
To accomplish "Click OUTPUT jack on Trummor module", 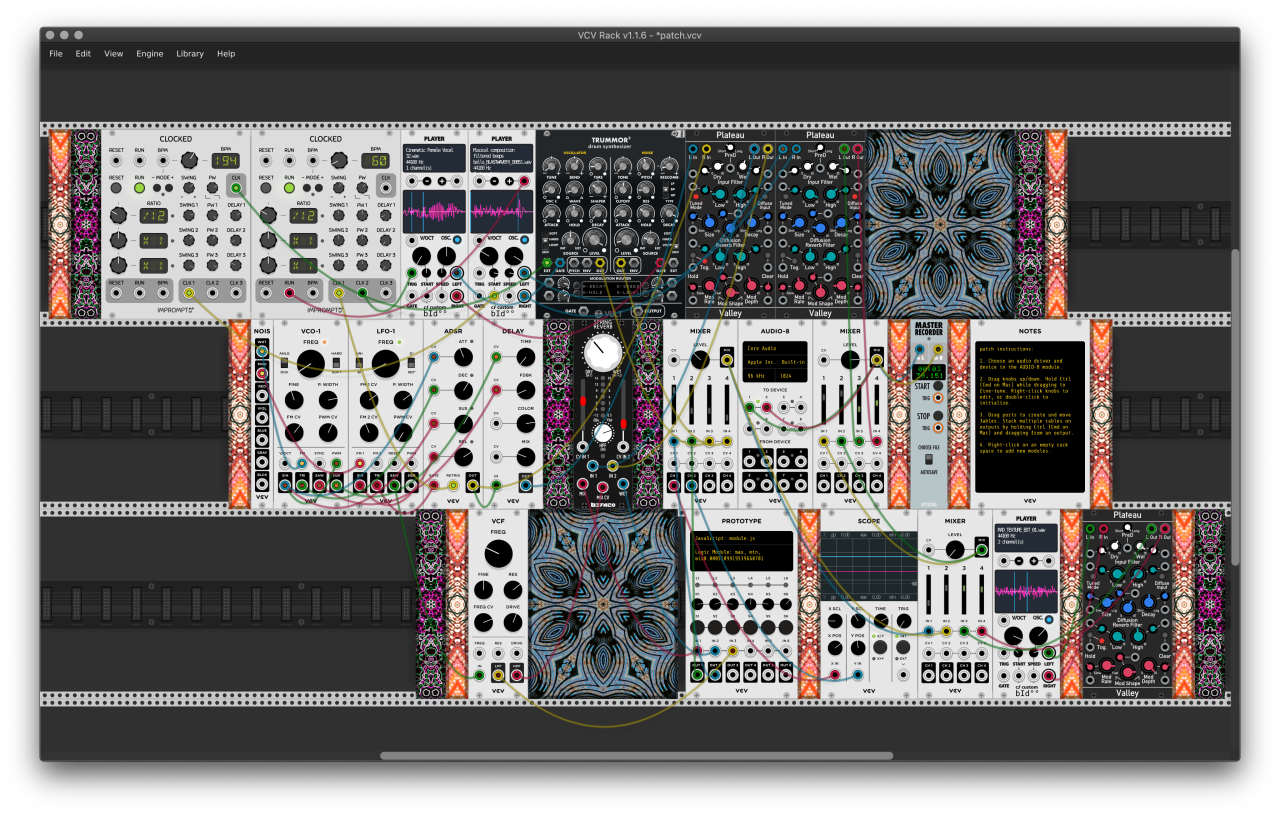I will coord(638,311).
